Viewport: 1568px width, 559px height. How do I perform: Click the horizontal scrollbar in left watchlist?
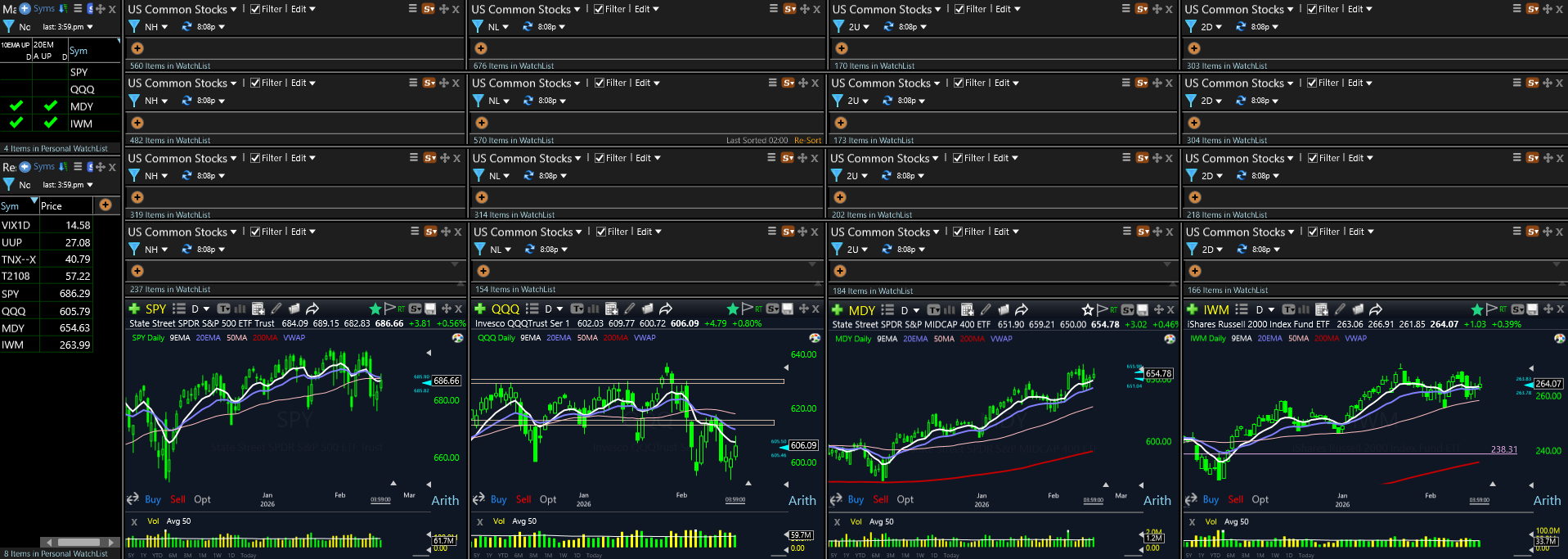[x=79, y=542]
